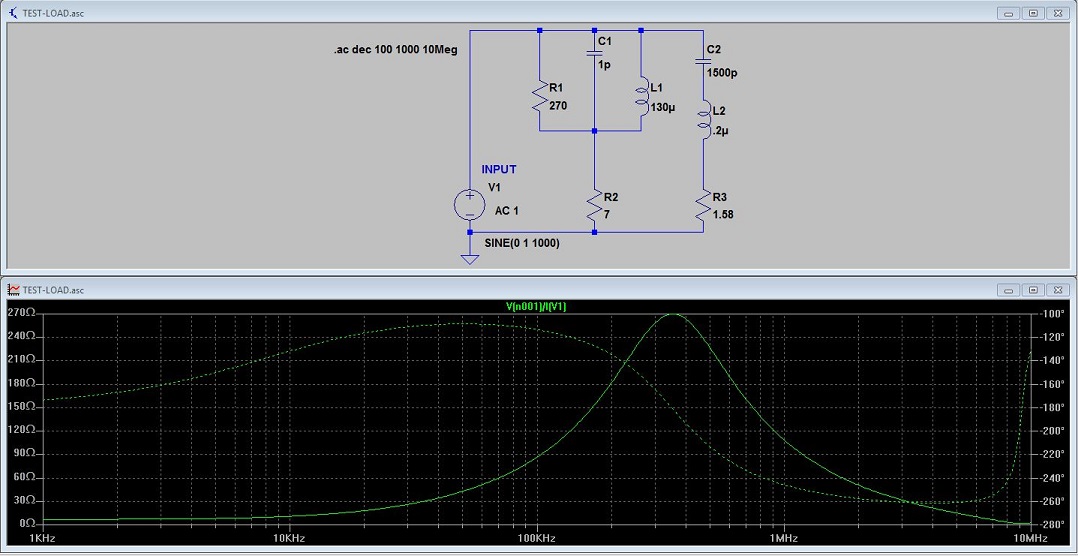The width and height of the screenshot is (1078, 556).
Task: Click the -100° right axis label
Action: tap(1051, 313)
